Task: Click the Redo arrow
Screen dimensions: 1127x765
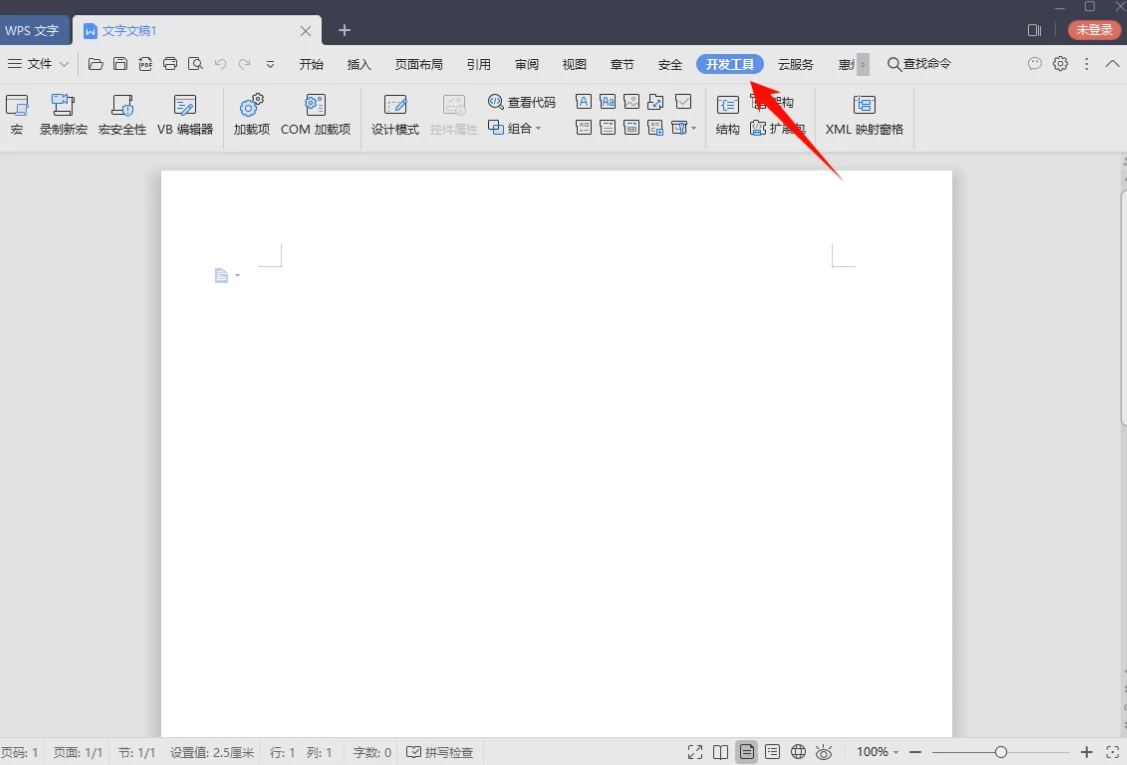Action: tap(244, 64)
